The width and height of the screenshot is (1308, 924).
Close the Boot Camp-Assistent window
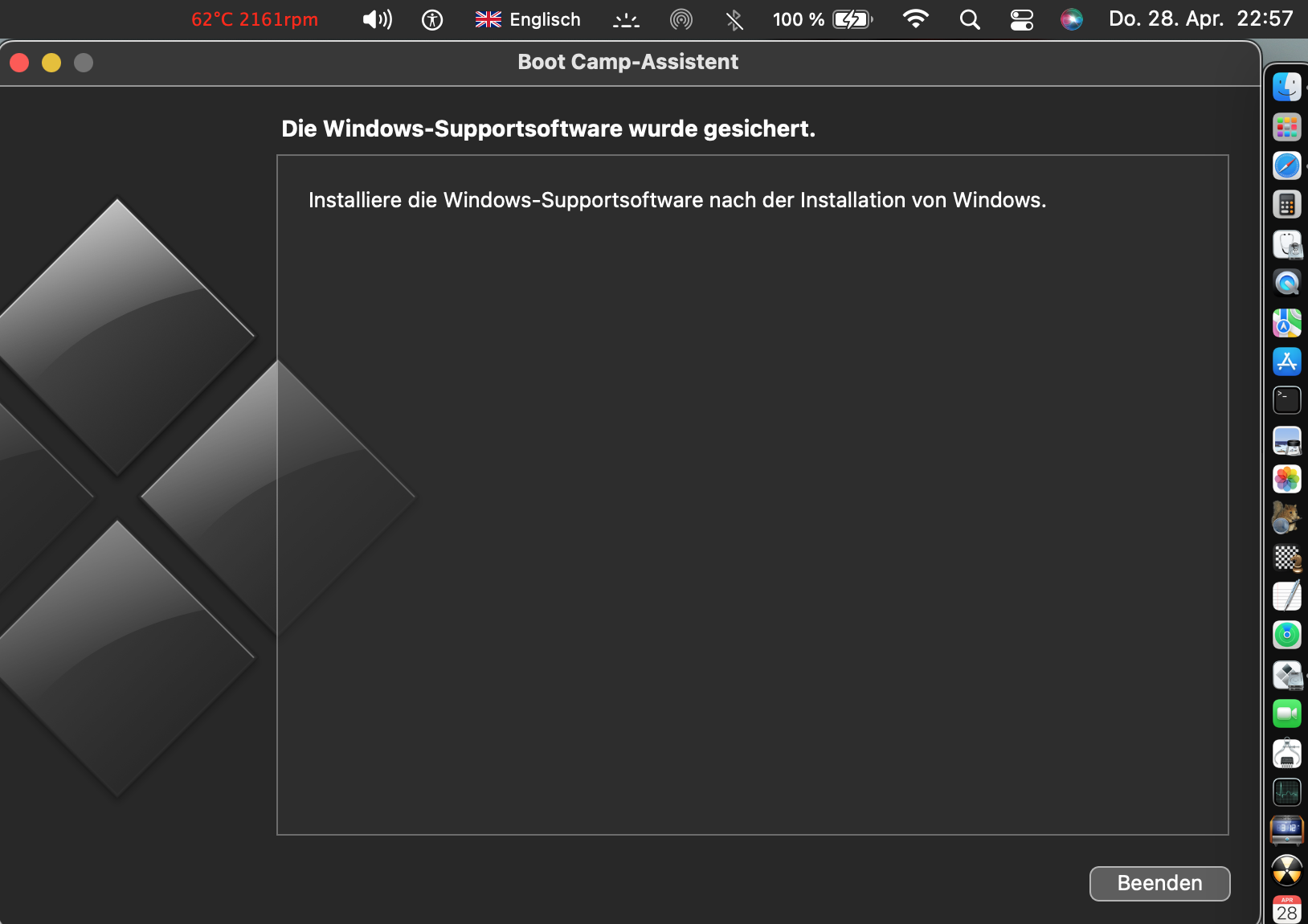[19, 63]
